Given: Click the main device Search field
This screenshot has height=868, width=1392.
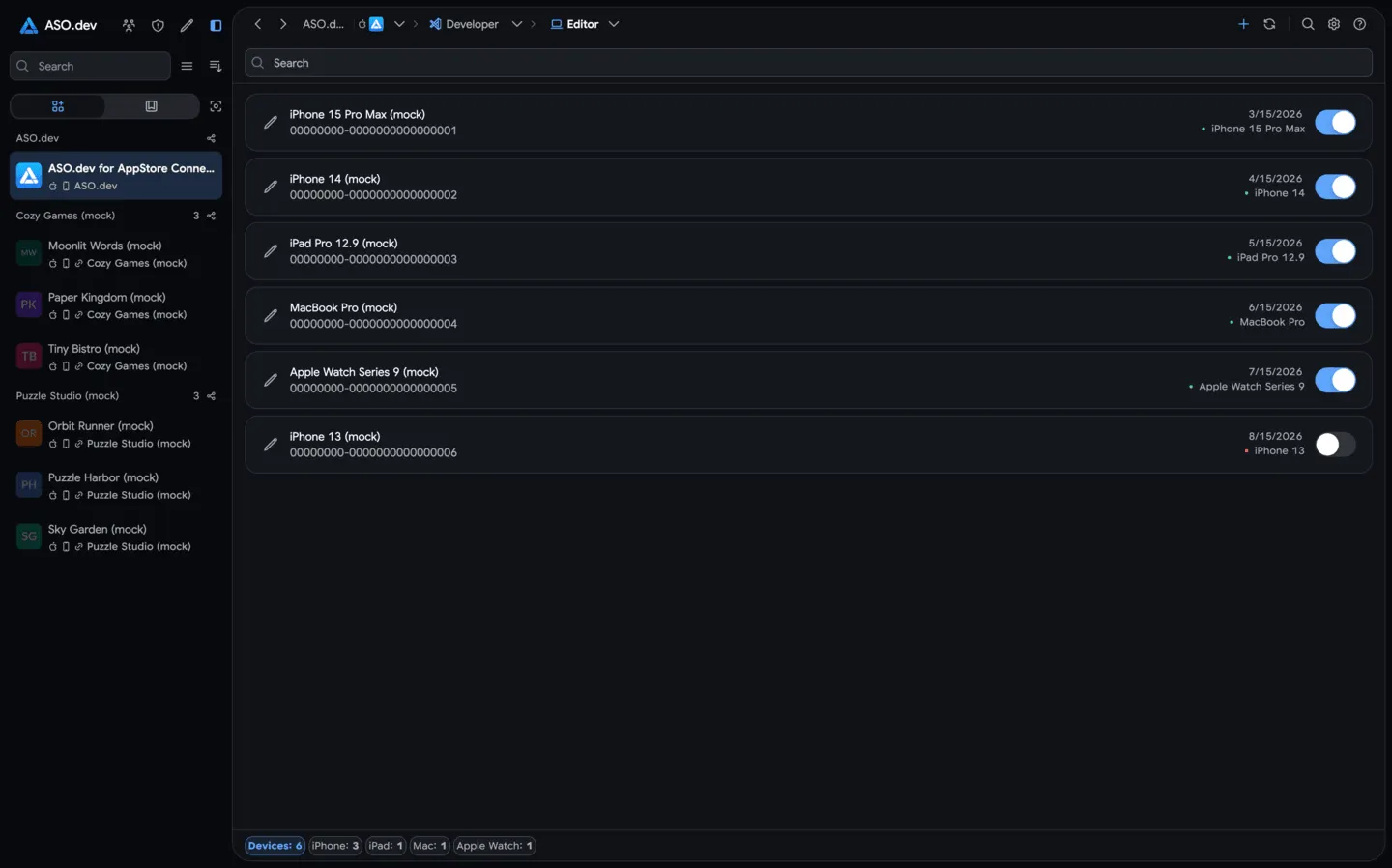Looking at the screenshot, I should pyautogui.click(x=808, y=63).
